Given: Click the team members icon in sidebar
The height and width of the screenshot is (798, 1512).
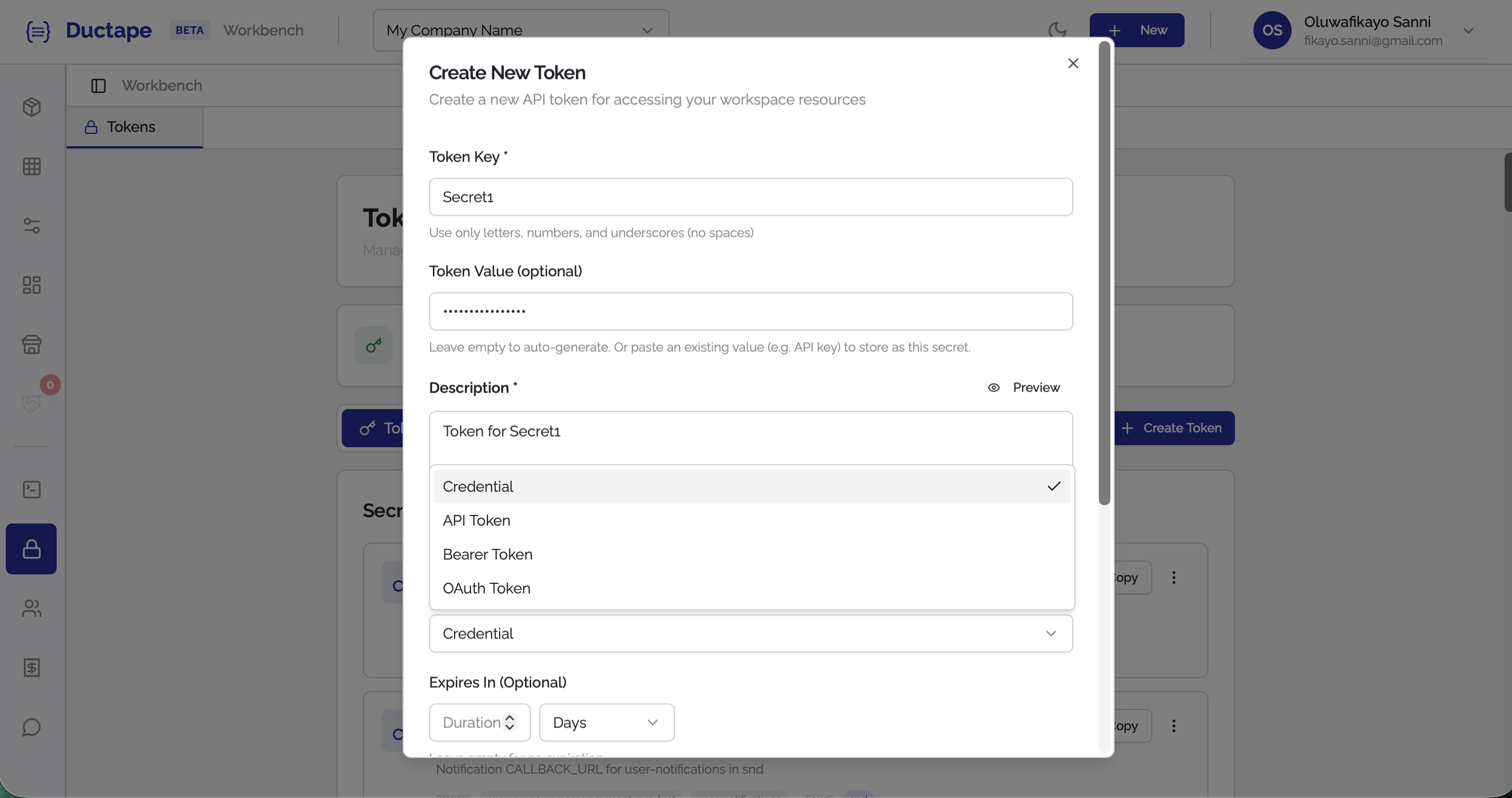Looking at the screenshot, I should (31, 609).
